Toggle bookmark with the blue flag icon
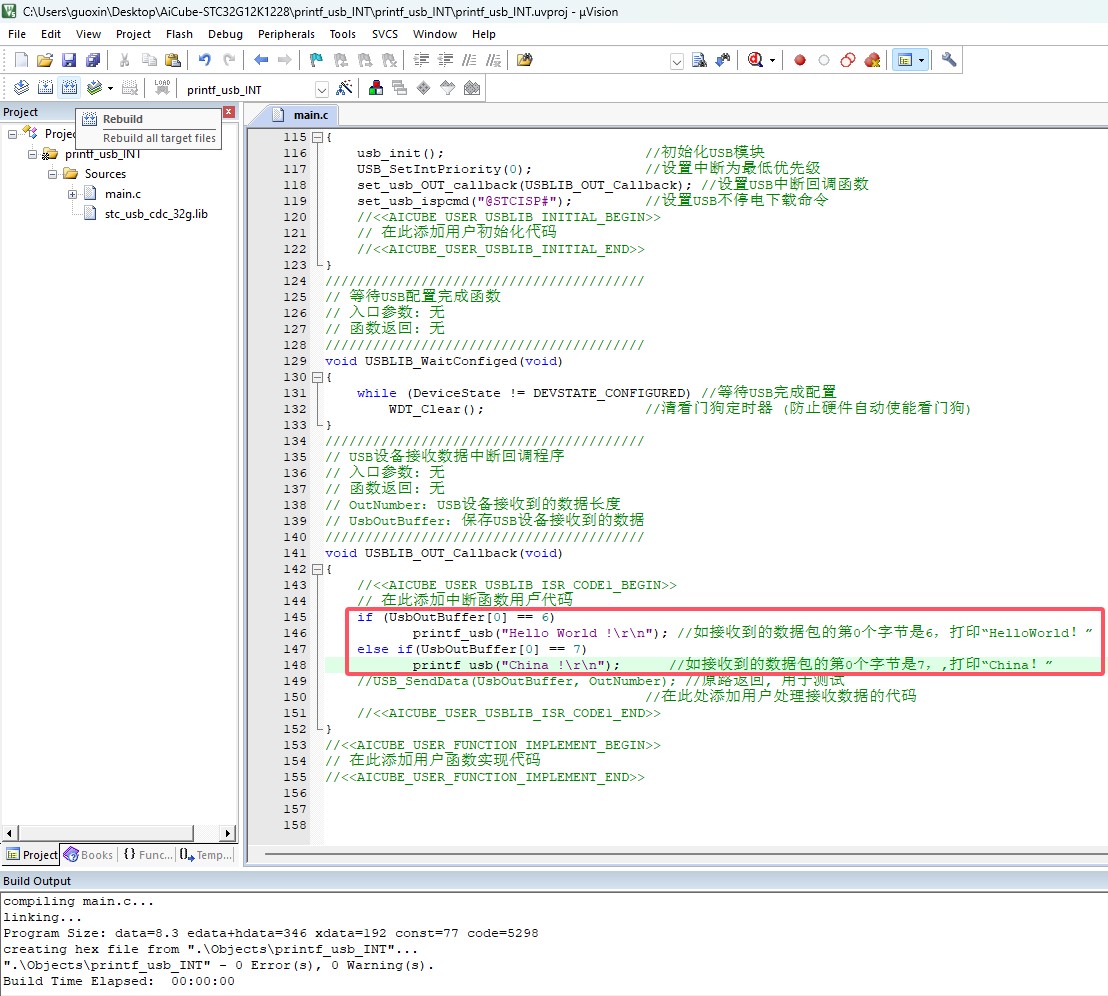The image size is (1108, 996). coord(316,60)
